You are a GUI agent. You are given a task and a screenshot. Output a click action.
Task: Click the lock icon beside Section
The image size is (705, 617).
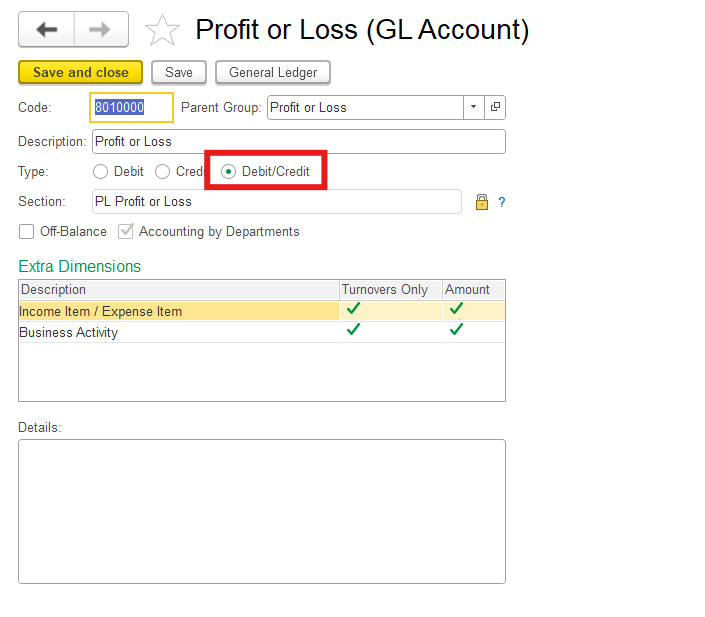481,202
